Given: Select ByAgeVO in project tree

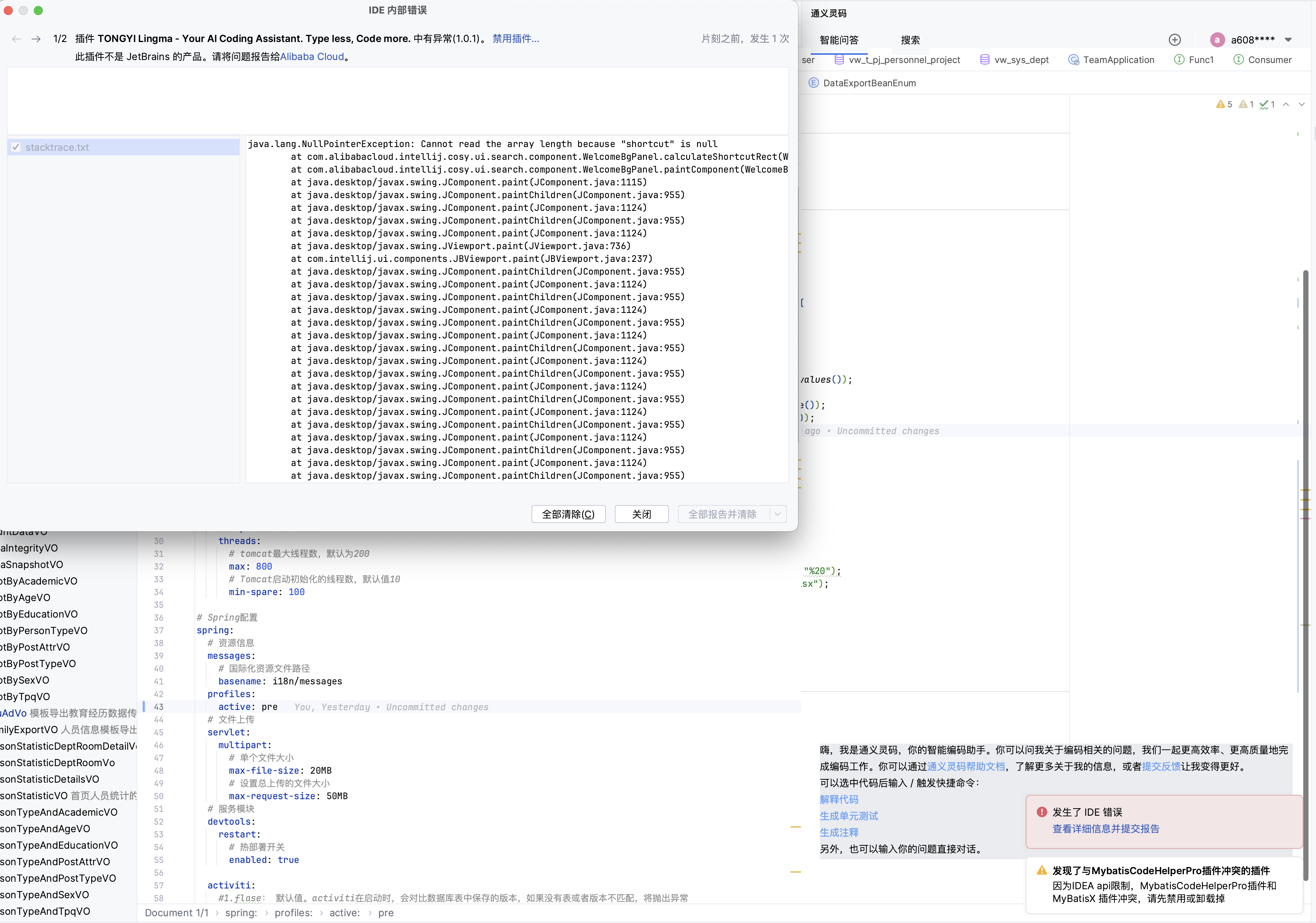Looking at the screenshot, I should (x=25, y=598).
